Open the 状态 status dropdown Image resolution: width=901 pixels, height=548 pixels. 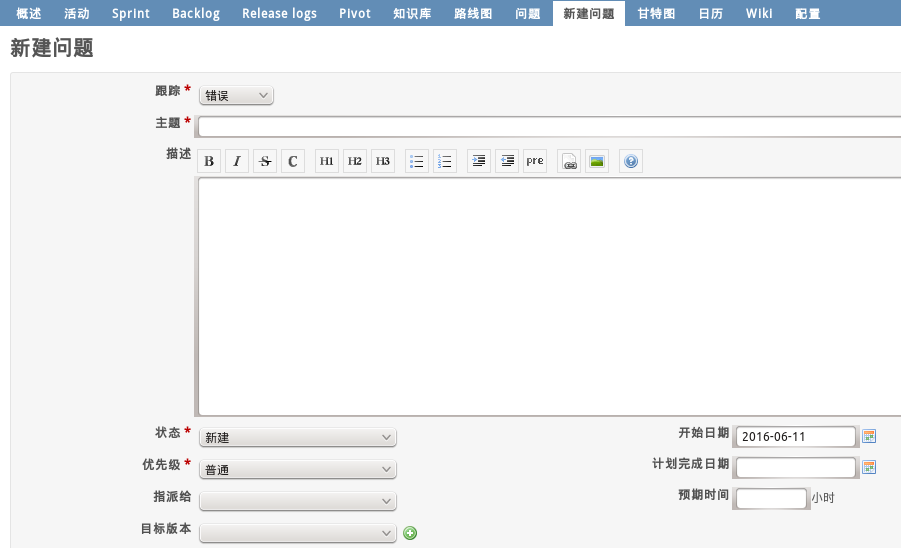click(x=298, y=438)
